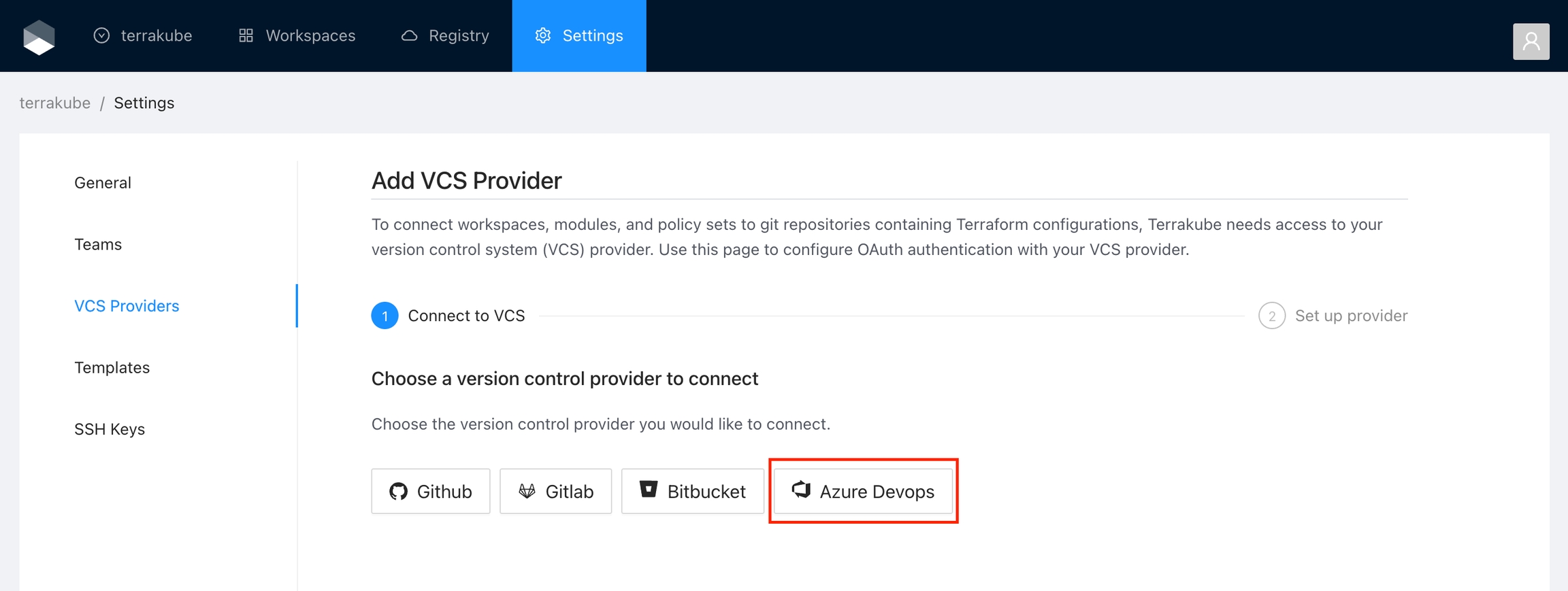The height and width of the screenshot is (591, 1568).
Task: Open the Registry menu item
Action: pos(445,35)
